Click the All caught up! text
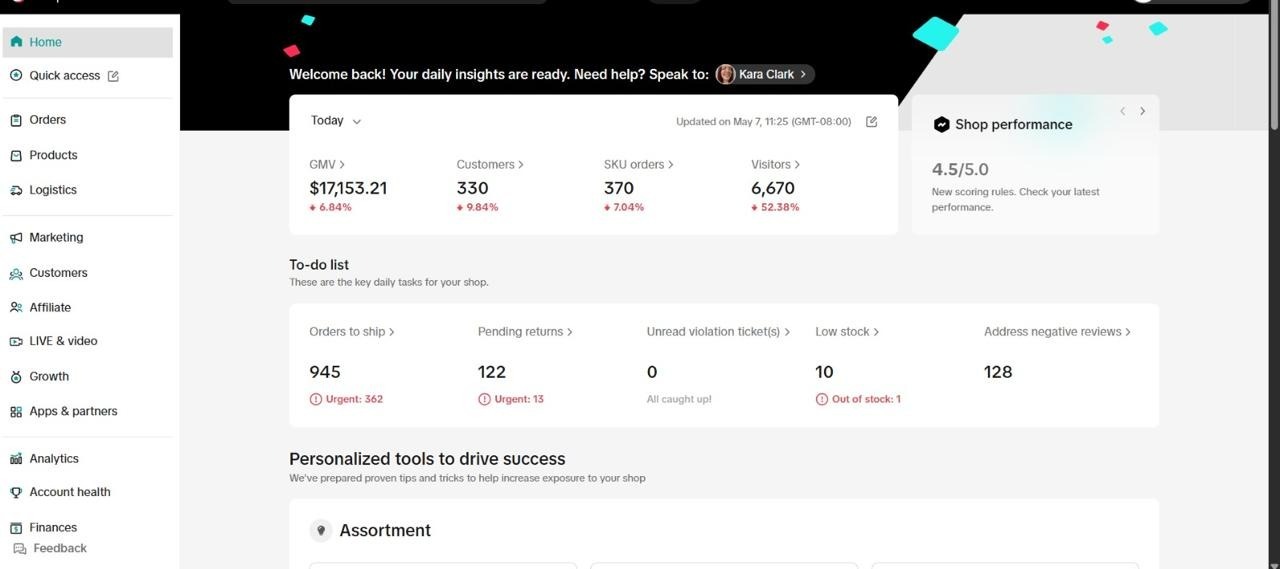This screenshot has height=569, width=1280. 679,399
